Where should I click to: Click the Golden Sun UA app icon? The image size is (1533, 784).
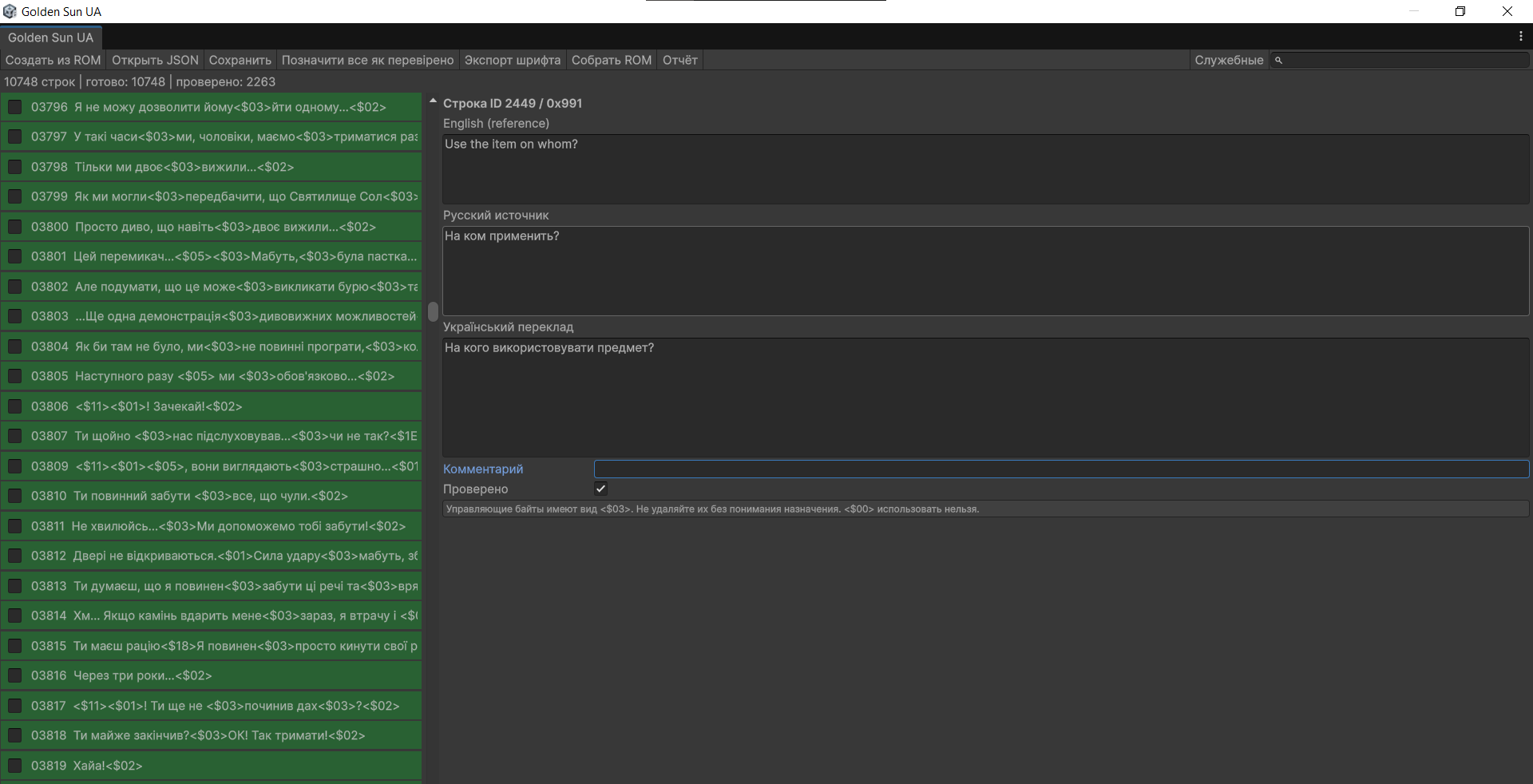pyautogui.click(x=10, y=11)
